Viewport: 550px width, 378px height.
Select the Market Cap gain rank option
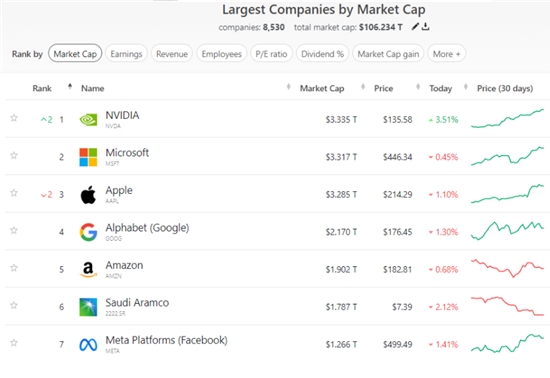coord(388,54)
